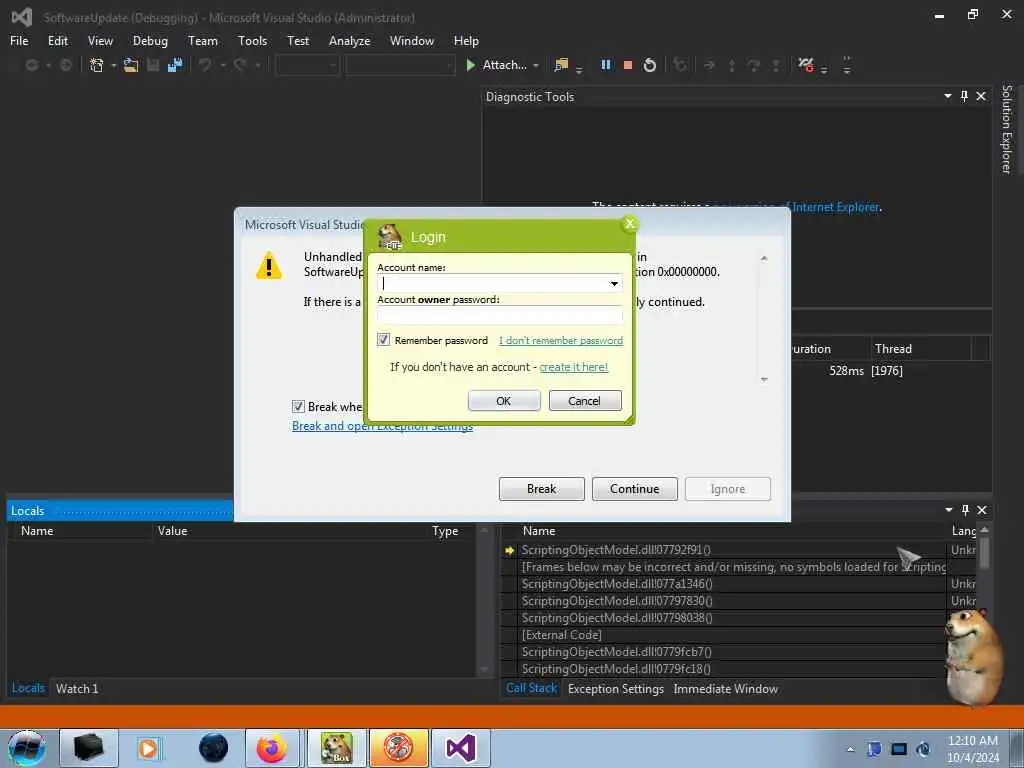Click the New Project toolbar icon
The width and height of the screenshot is (1024, 768).
point(97,65)
